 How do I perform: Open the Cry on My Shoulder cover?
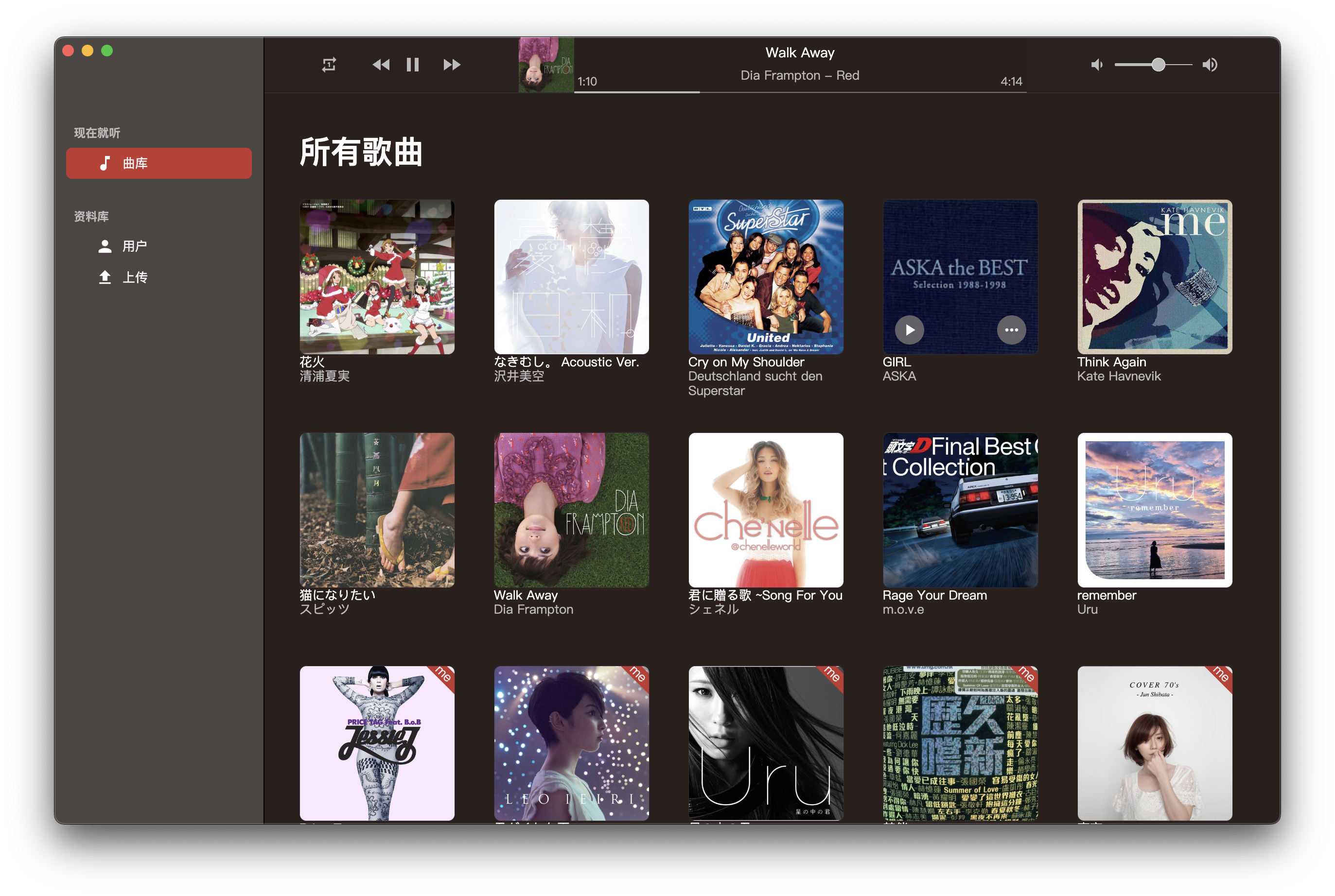tap(766, 276)
